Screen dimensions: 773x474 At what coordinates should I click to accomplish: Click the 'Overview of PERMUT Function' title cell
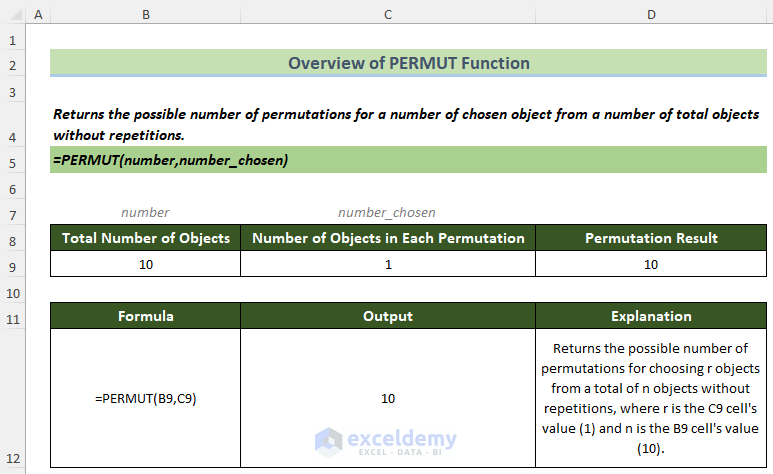point(409,63)
